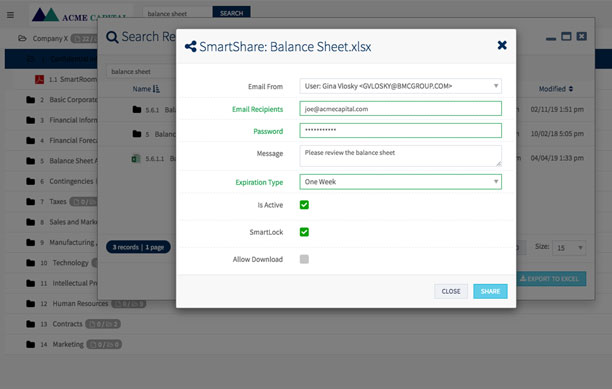Click the EXPORT TO EXCEL button
Image resolution: width=612 pixels, height=389 pixels.
coord(551,279)
